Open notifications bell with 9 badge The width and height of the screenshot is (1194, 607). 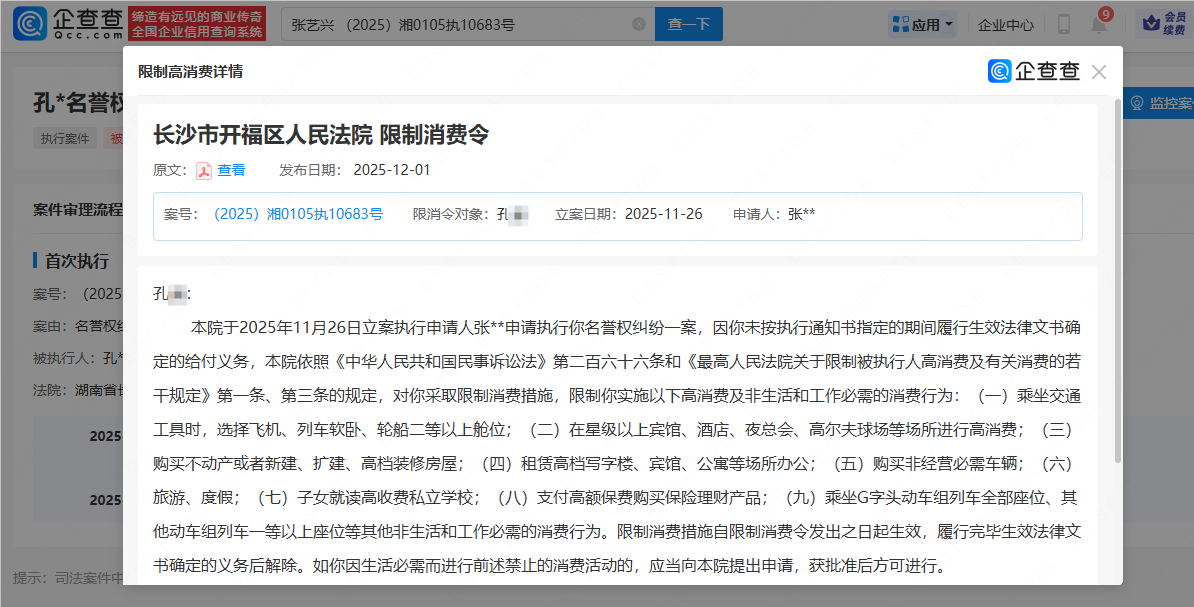(1099, 24)
